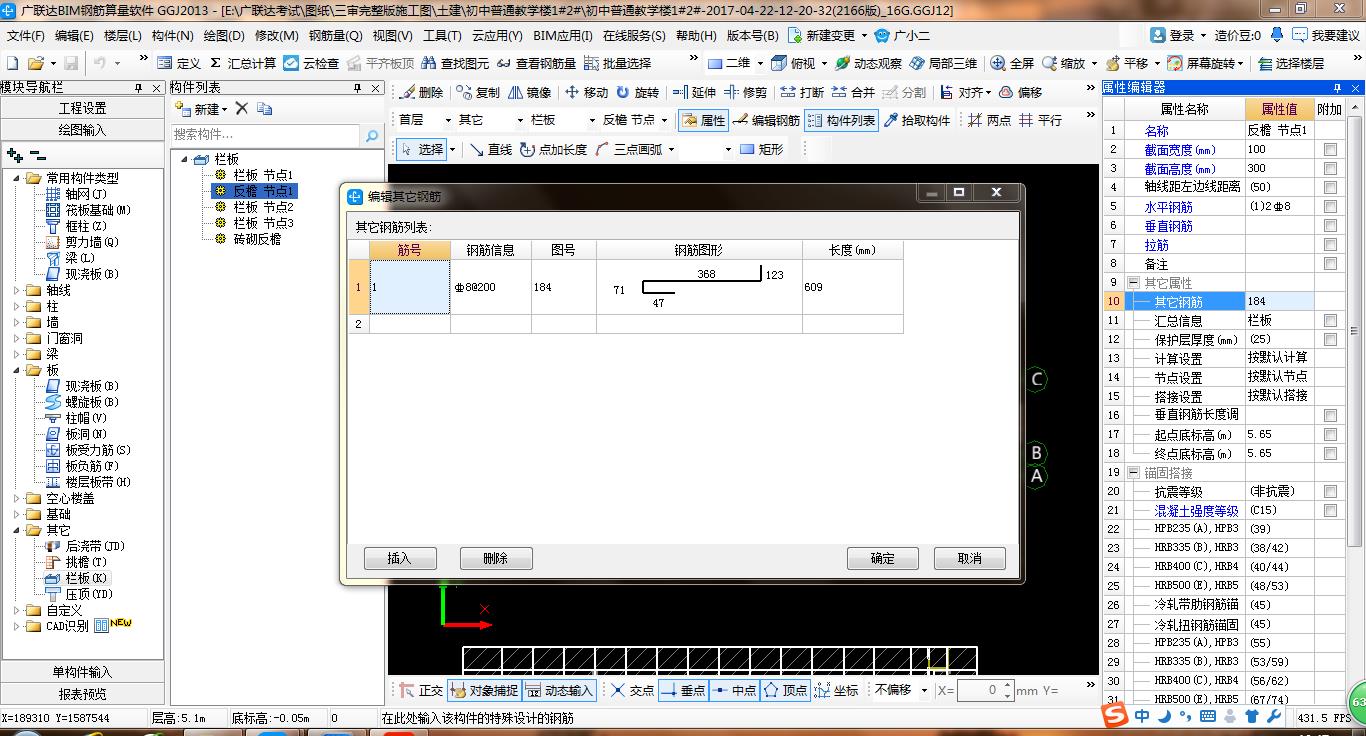Click 全屏 full screen tool
Screen dimensions: 1366x736
pyautogui.click(x=1012, y=63)
